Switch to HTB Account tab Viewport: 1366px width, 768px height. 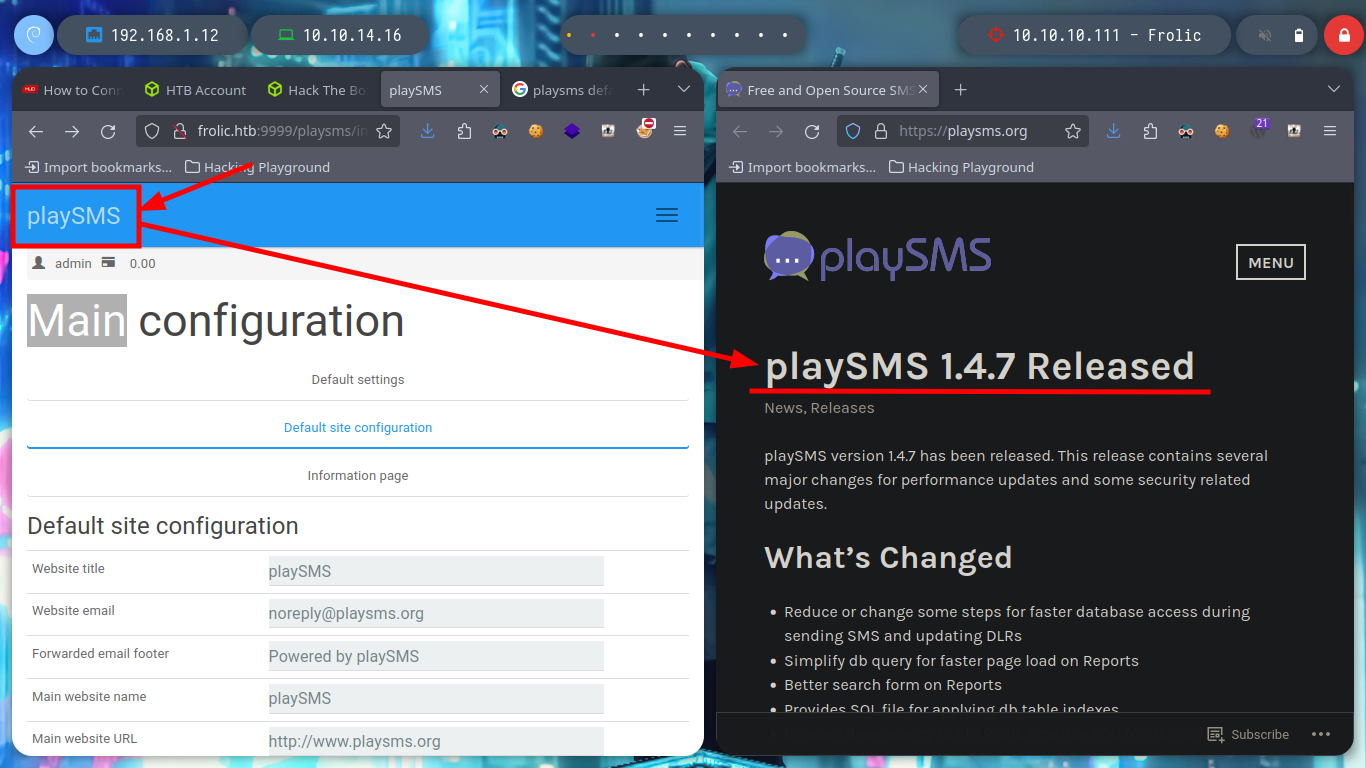coord(195,90)
